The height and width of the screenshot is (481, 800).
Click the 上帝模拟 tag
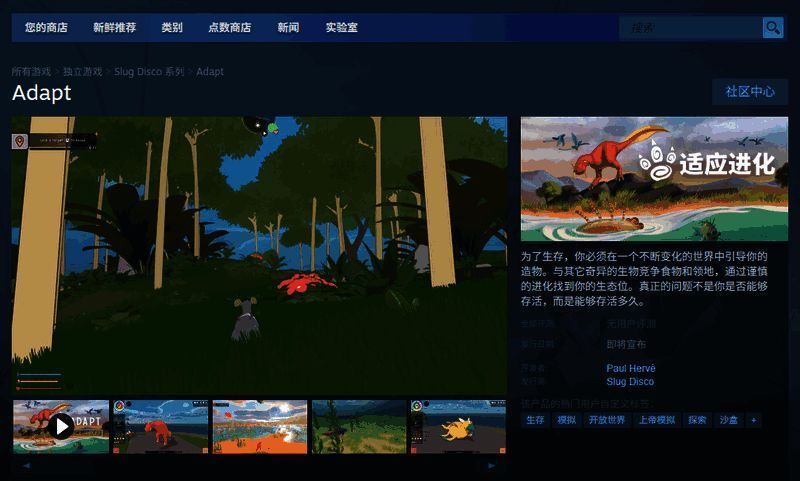pos(657,420)
